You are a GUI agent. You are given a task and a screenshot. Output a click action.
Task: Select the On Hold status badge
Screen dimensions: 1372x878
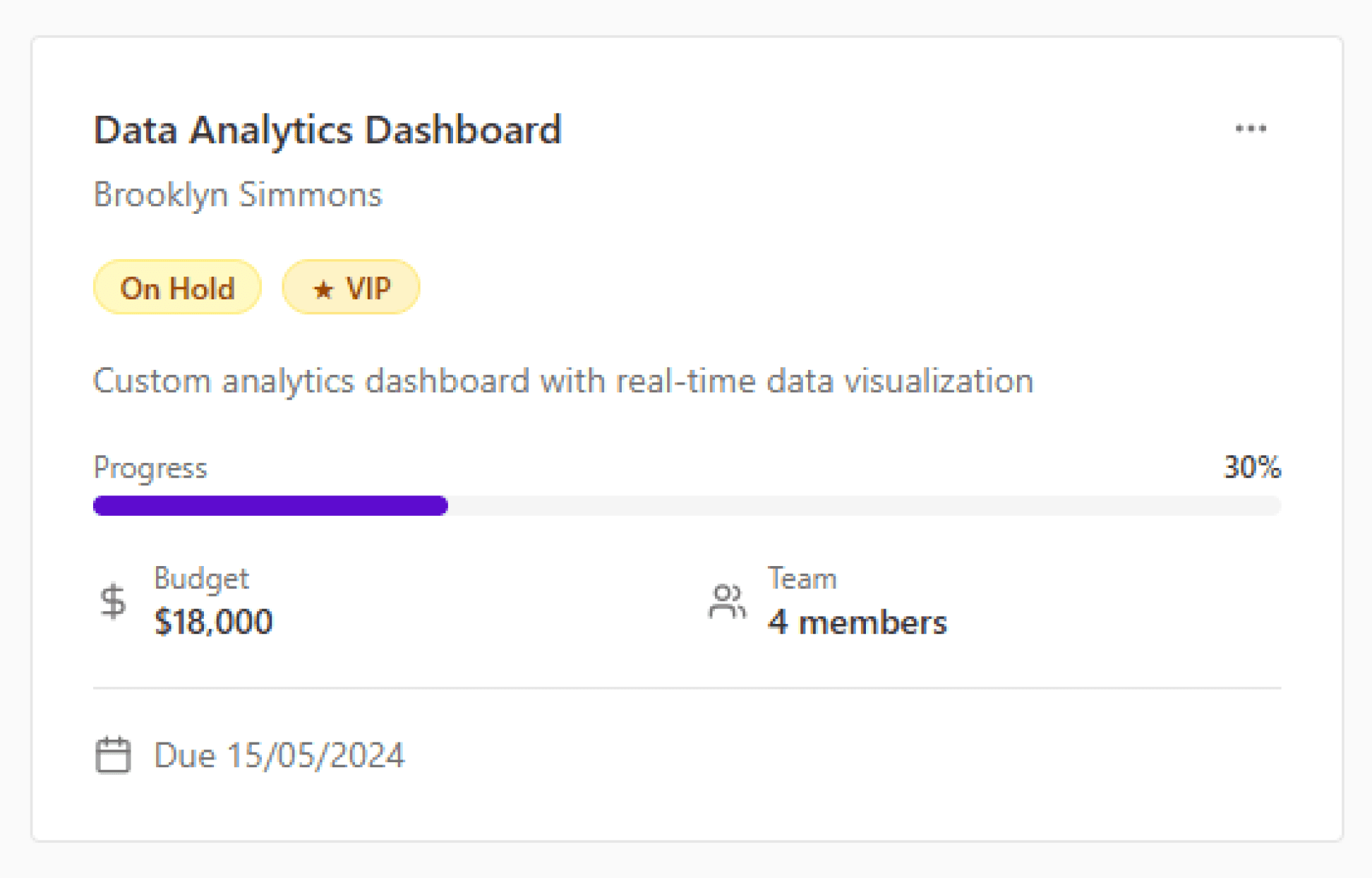click(177, 288)
